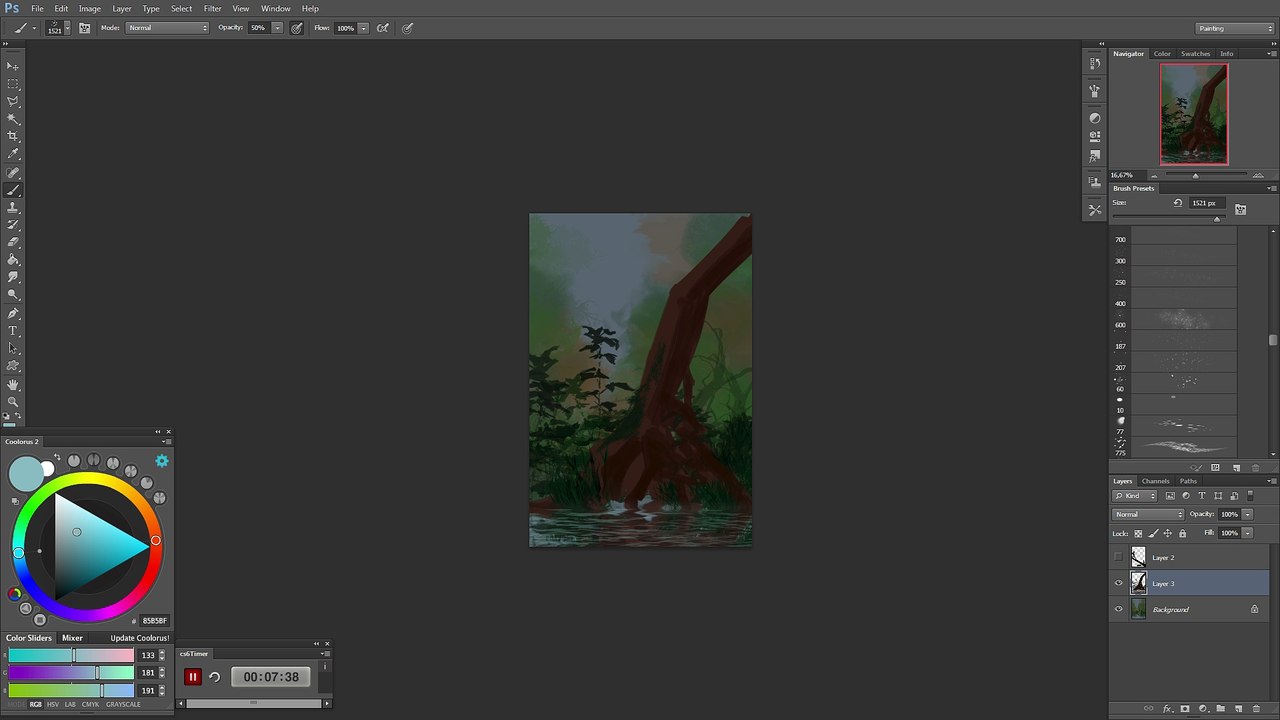This screenshot has height=720, width=1280.
Task: Select the Brush tool in toolbox
Action: 13,190
